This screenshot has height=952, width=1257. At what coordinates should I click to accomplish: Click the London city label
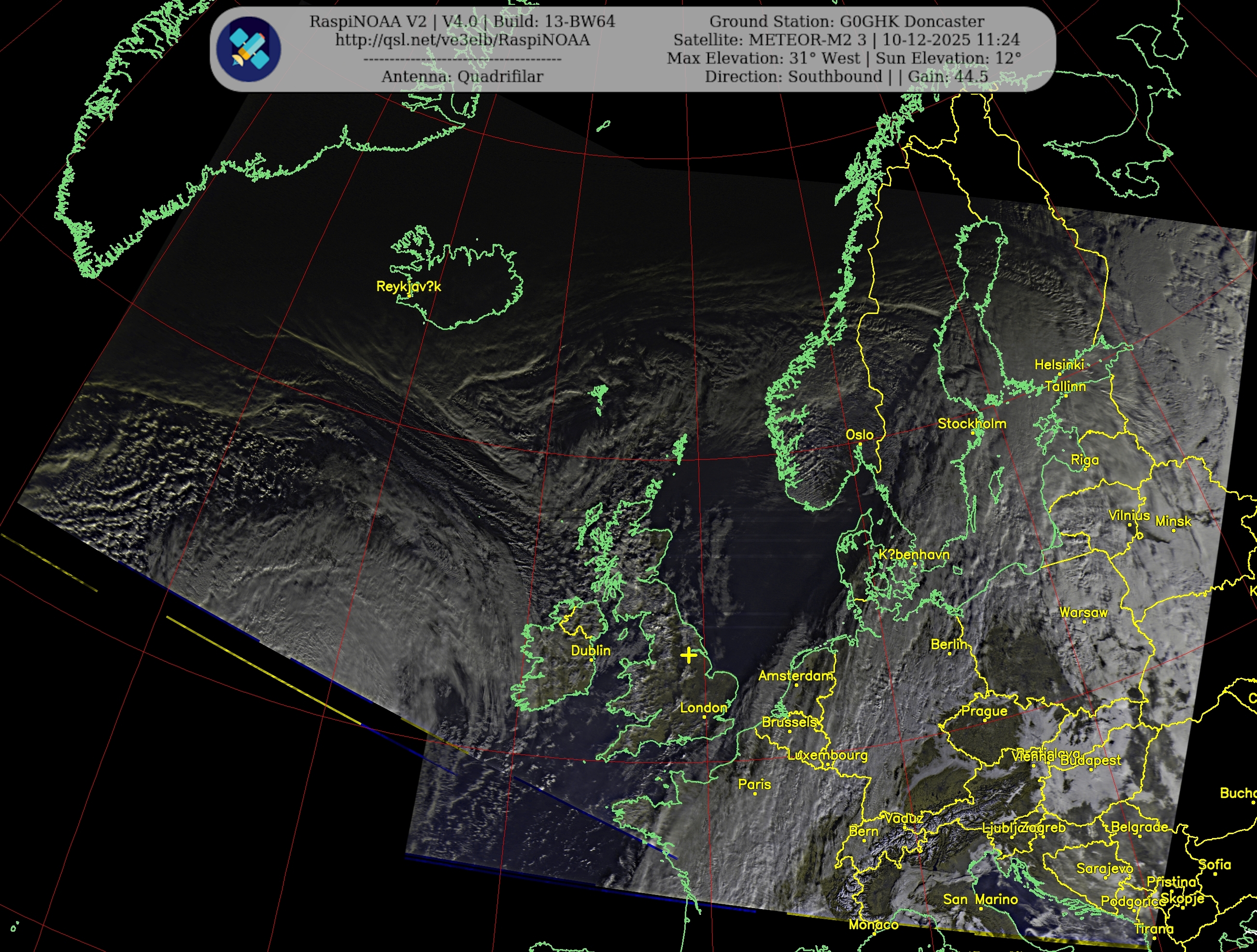(x=703, y=708)
